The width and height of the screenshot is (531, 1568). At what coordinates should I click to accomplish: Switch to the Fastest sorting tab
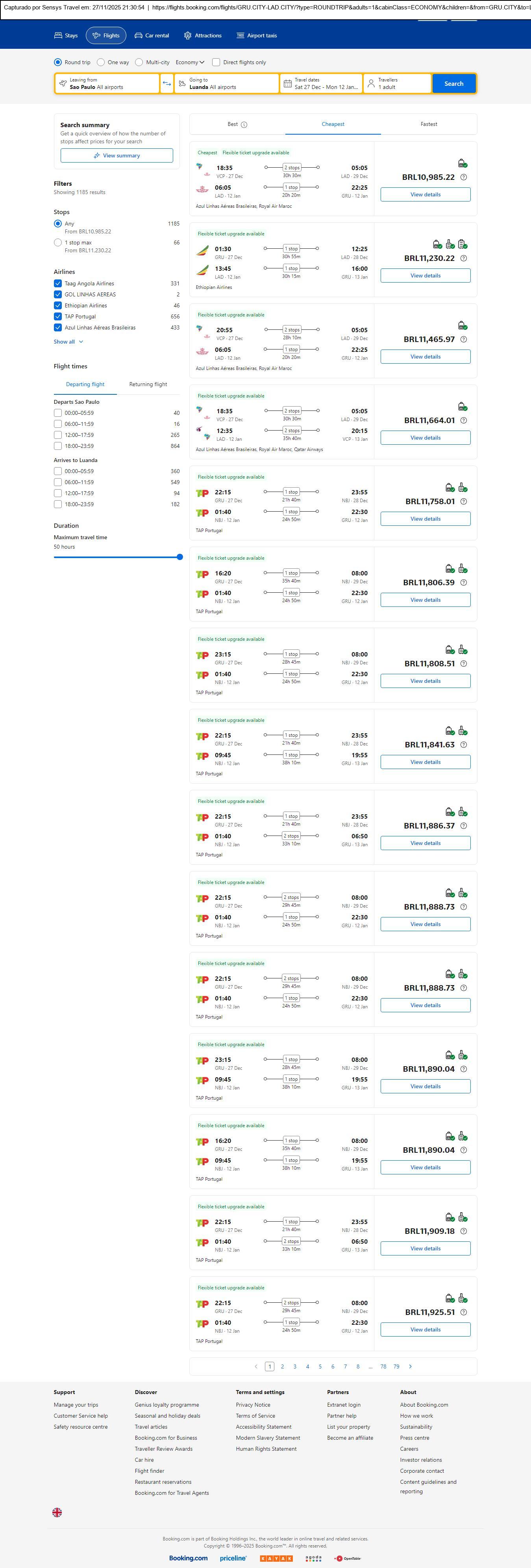[429, 124]
